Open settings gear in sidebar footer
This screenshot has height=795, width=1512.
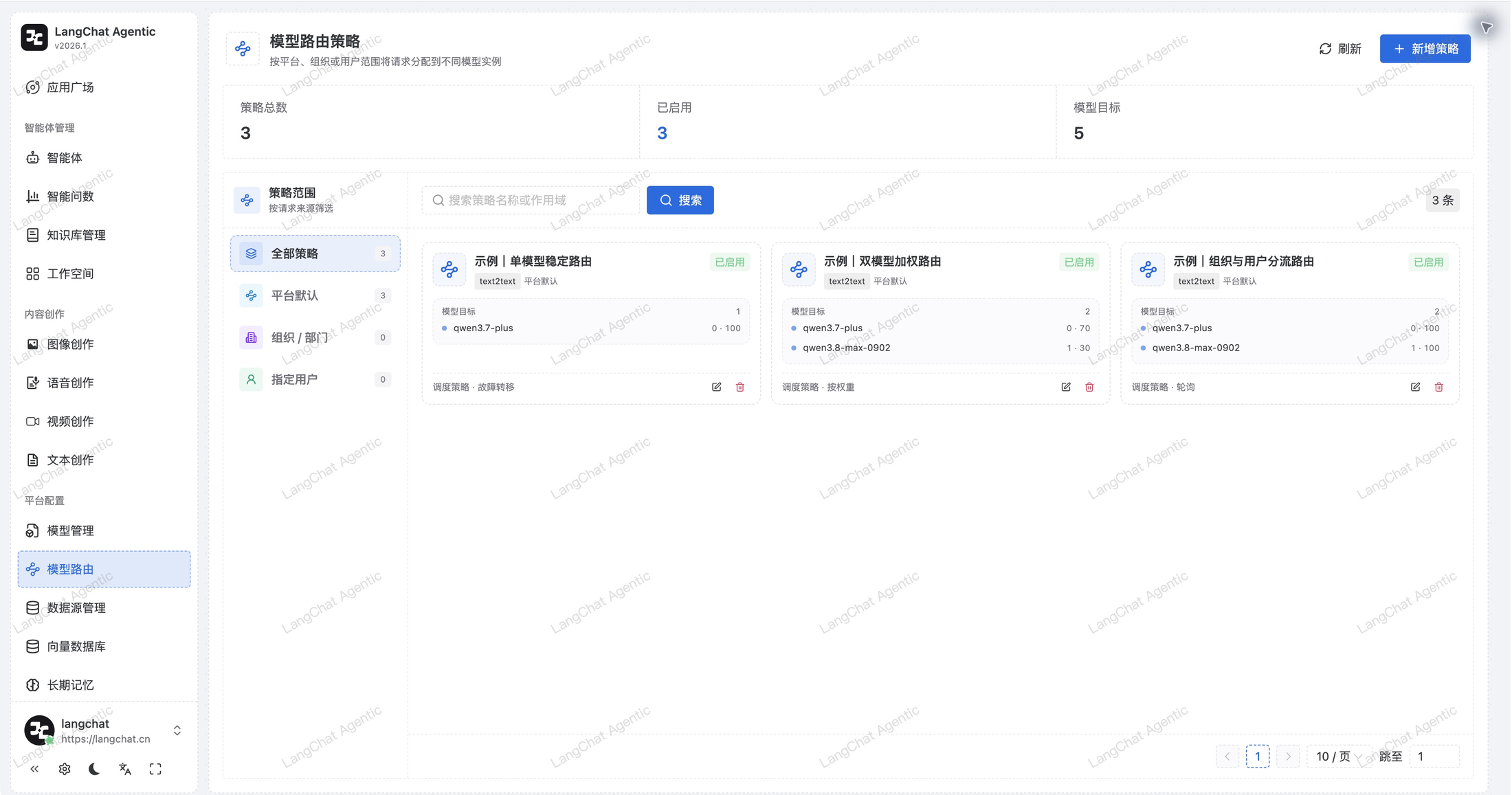click(65, 769)
